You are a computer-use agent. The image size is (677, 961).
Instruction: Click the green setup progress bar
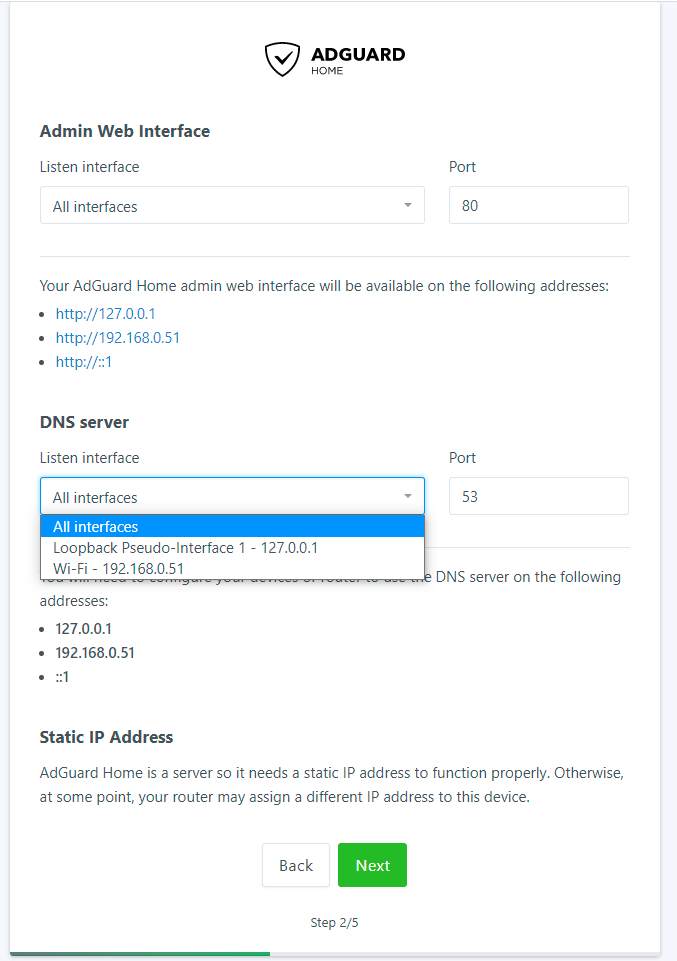click(140, 954)
